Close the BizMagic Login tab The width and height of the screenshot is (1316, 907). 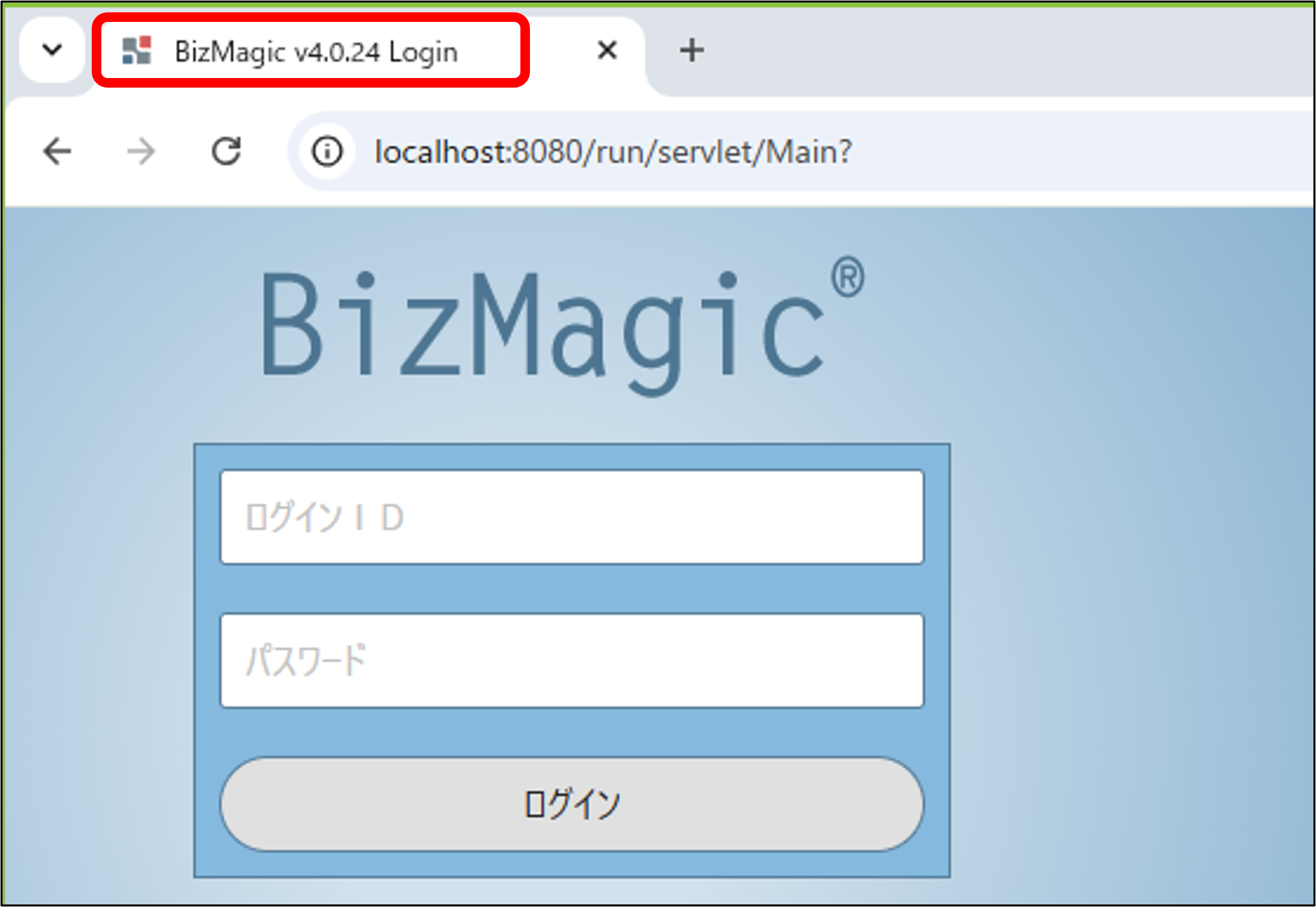[607, 50]
